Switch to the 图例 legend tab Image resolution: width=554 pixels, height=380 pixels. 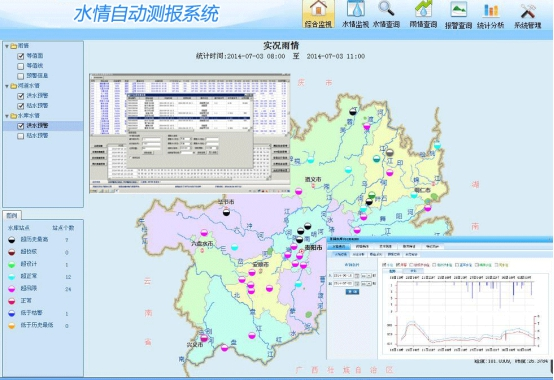tap(12, 215)
